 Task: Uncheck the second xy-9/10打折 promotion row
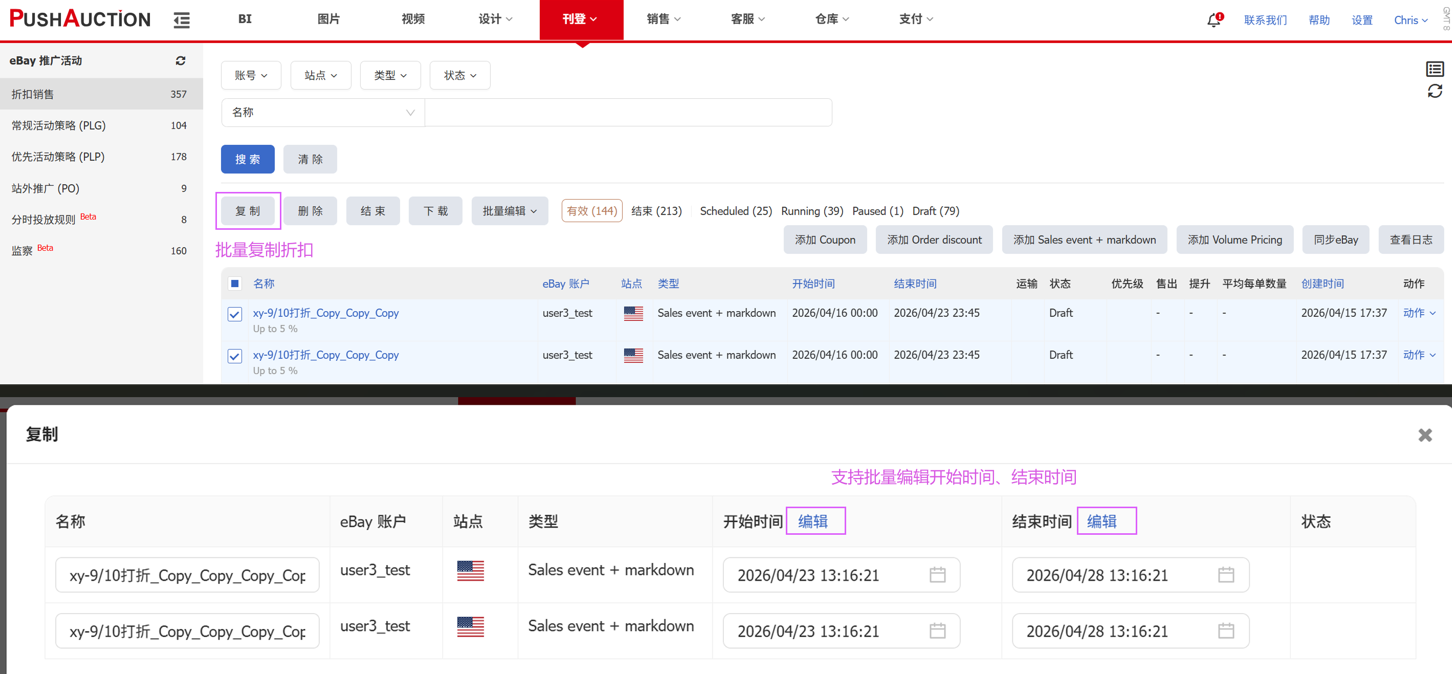235,356
